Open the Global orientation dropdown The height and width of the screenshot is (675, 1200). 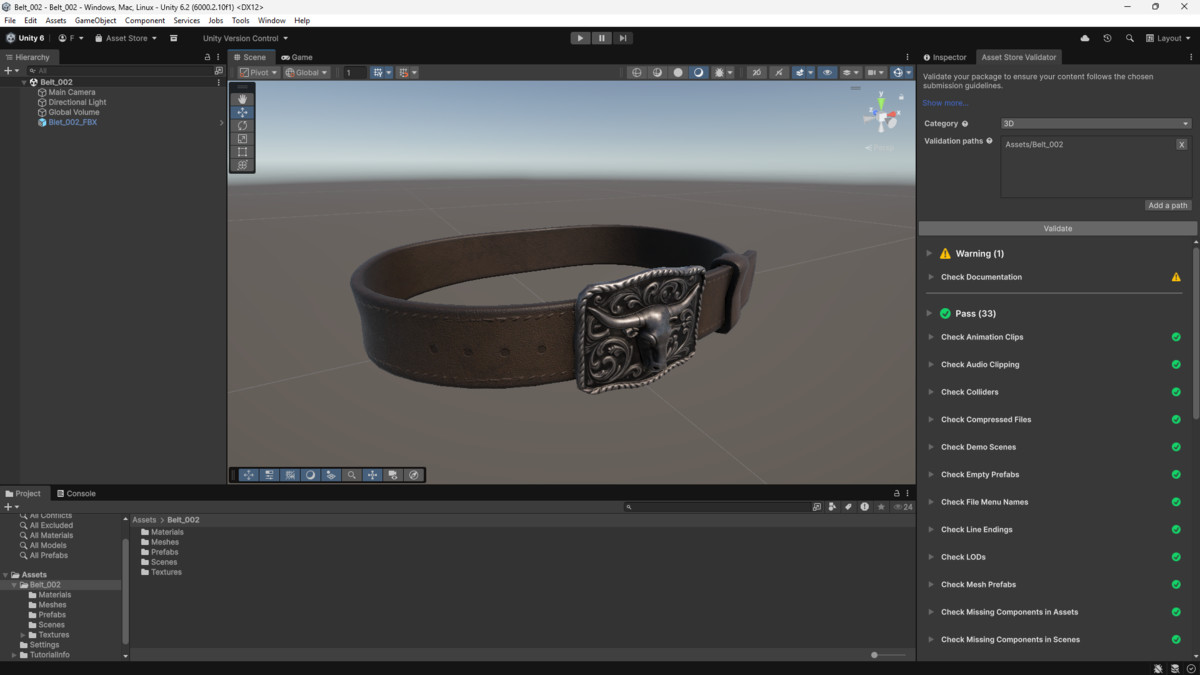tap(305, 72)
